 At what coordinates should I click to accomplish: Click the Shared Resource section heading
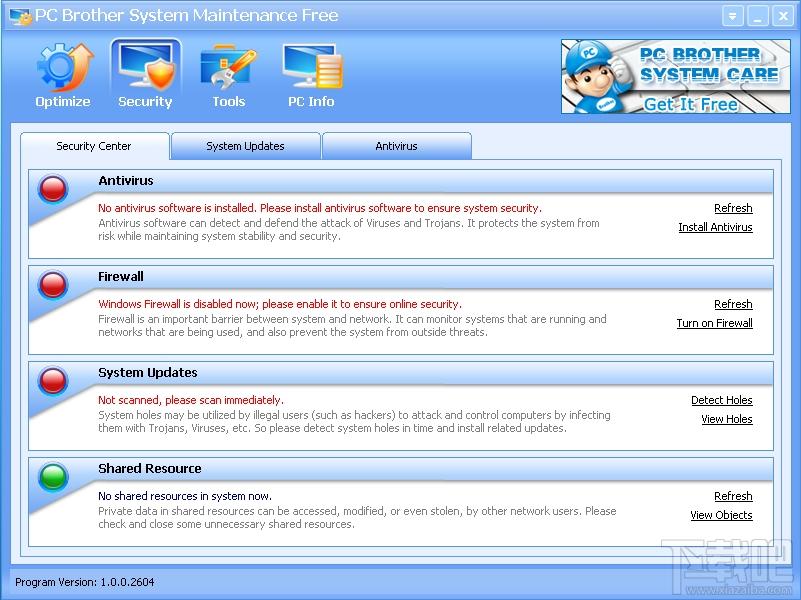click(x=150, y=469)
